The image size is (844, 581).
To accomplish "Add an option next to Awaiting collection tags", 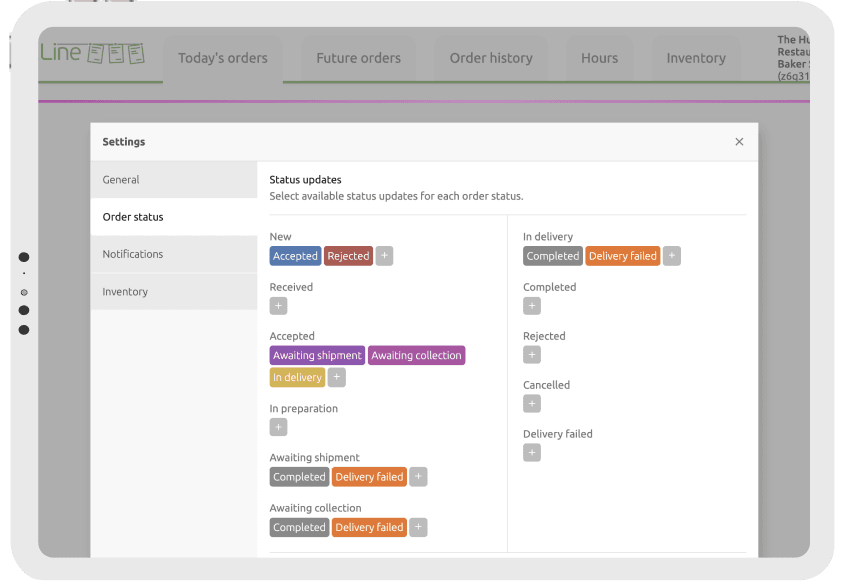I will point(417,527).
